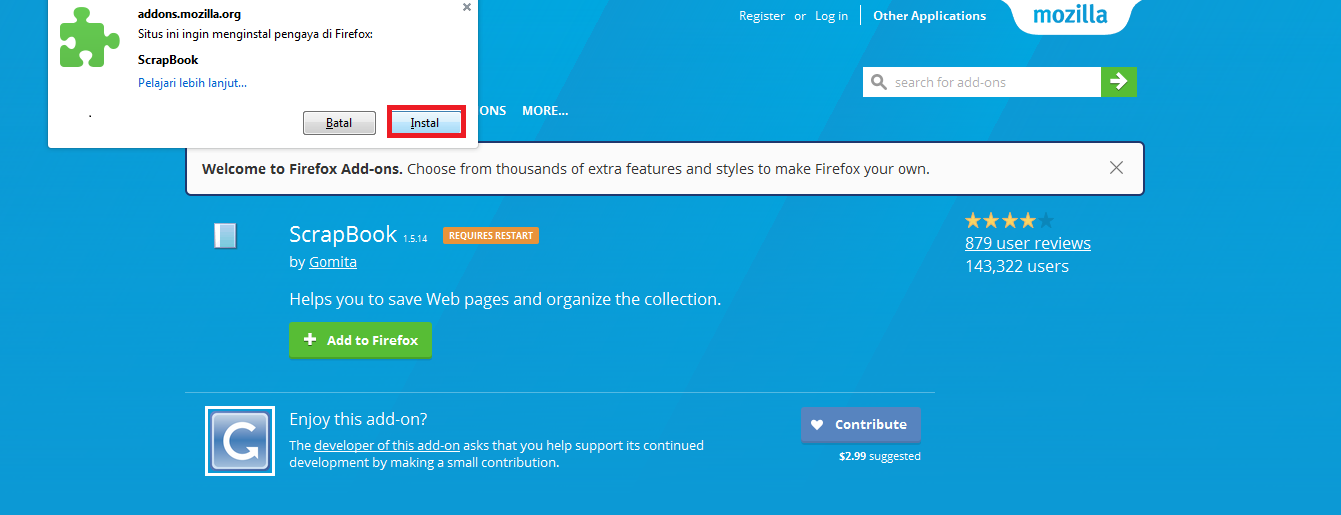Click the 143,322 users text
This screenshot has height=515, width=1341.
point(1017,266)
